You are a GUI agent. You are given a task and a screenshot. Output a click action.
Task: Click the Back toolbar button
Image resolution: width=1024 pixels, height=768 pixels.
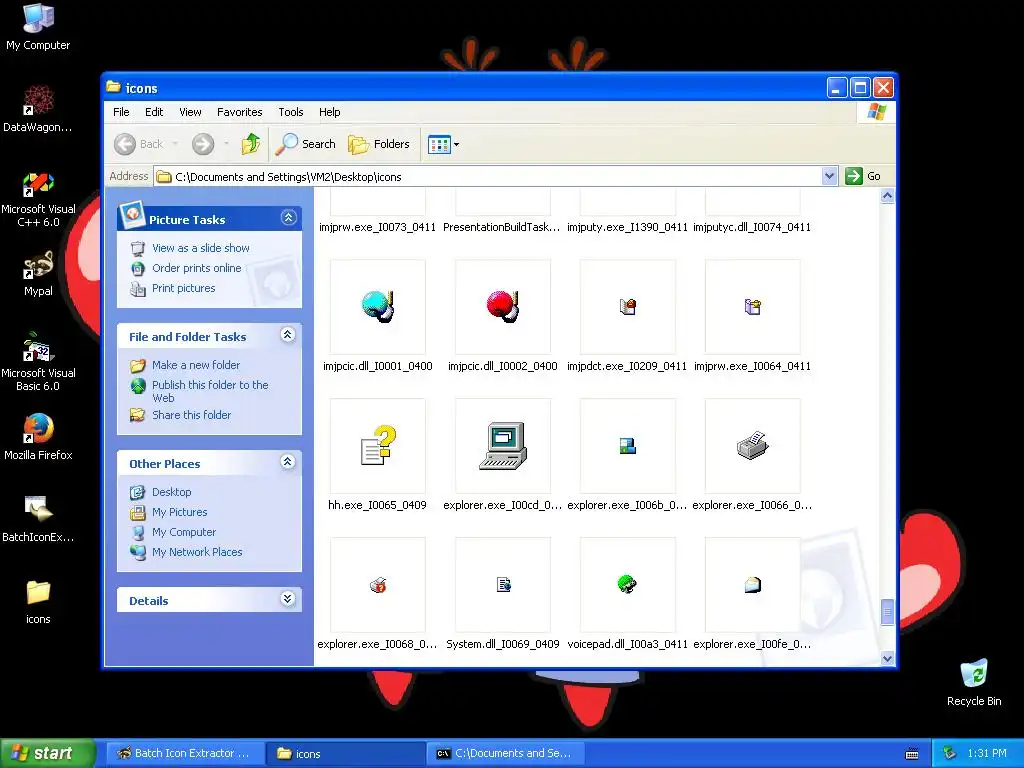coord(138,144)
